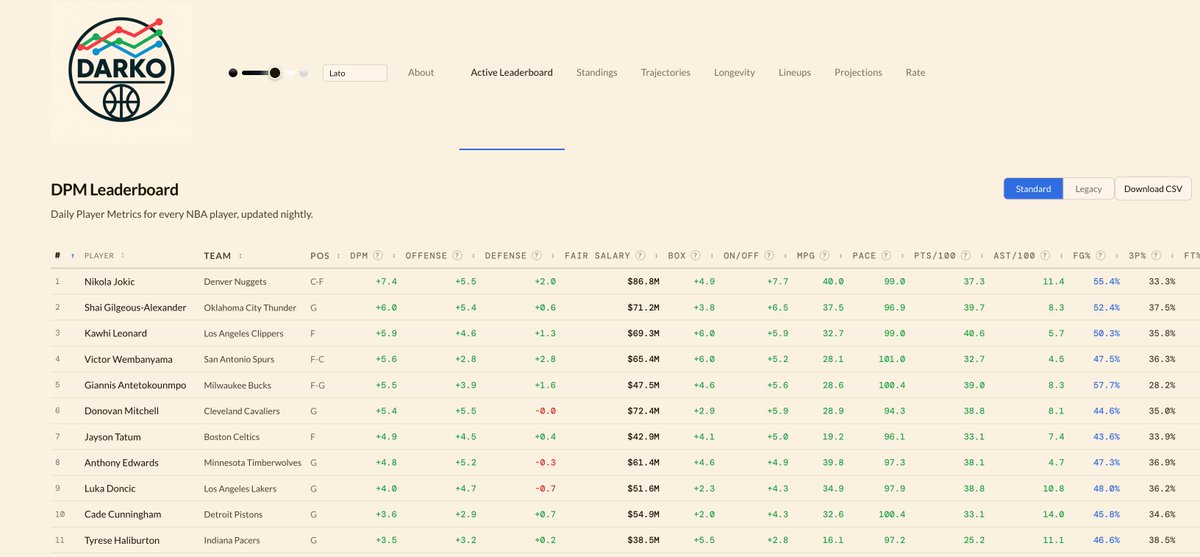Click the Denver Nuggets team cell
This screenshot has height=557, width=1200.
click(x=237, y=282)
